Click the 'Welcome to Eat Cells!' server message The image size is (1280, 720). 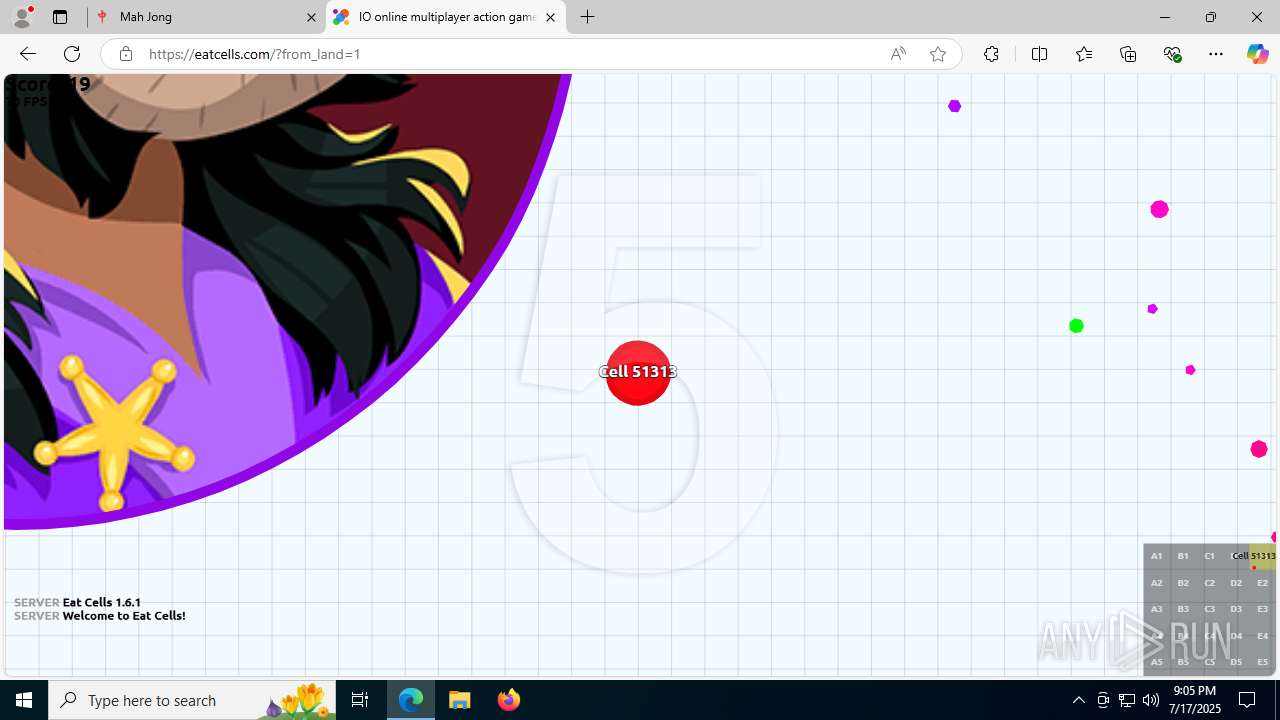[124, 616]
